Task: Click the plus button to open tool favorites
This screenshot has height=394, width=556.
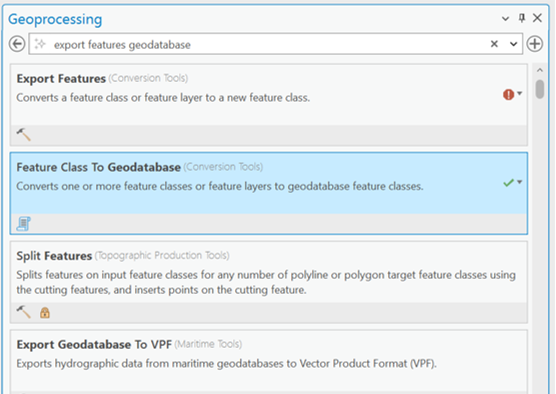Action: point(534,44)
